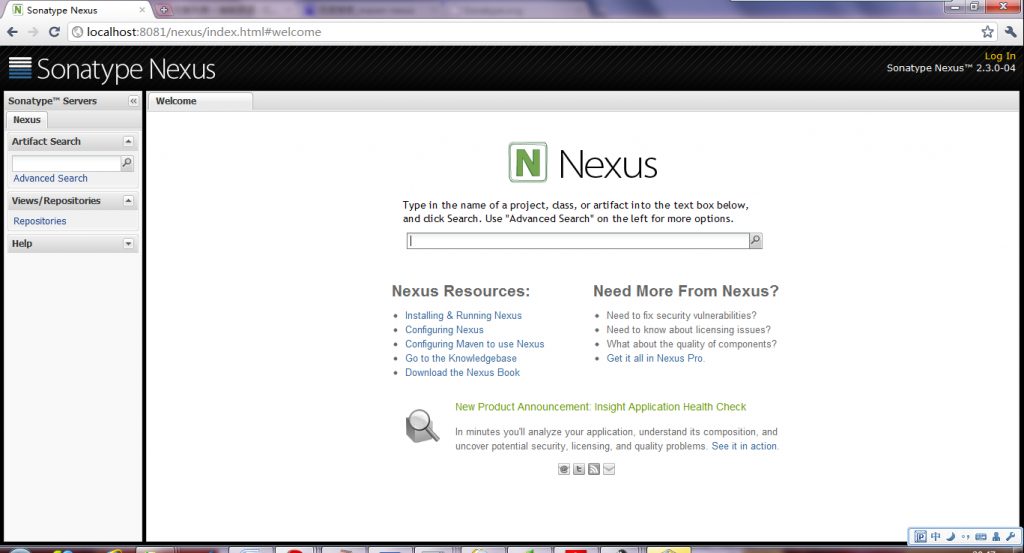Reload the page using the refresh icon
Screen dimensions: 1024x553
54,31
